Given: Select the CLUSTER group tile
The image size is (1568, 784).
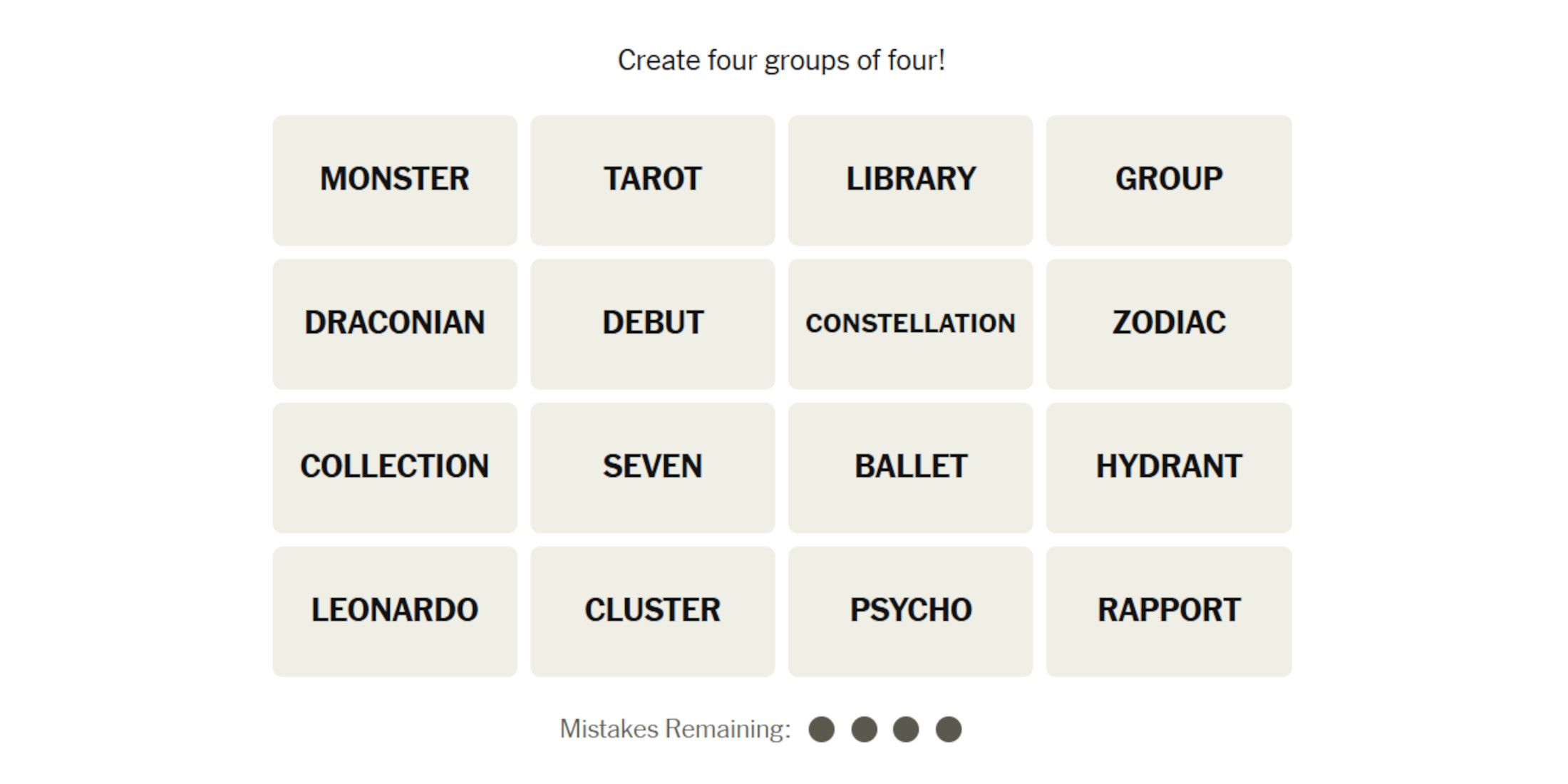Looking at the screenshot, I should 654,610.
